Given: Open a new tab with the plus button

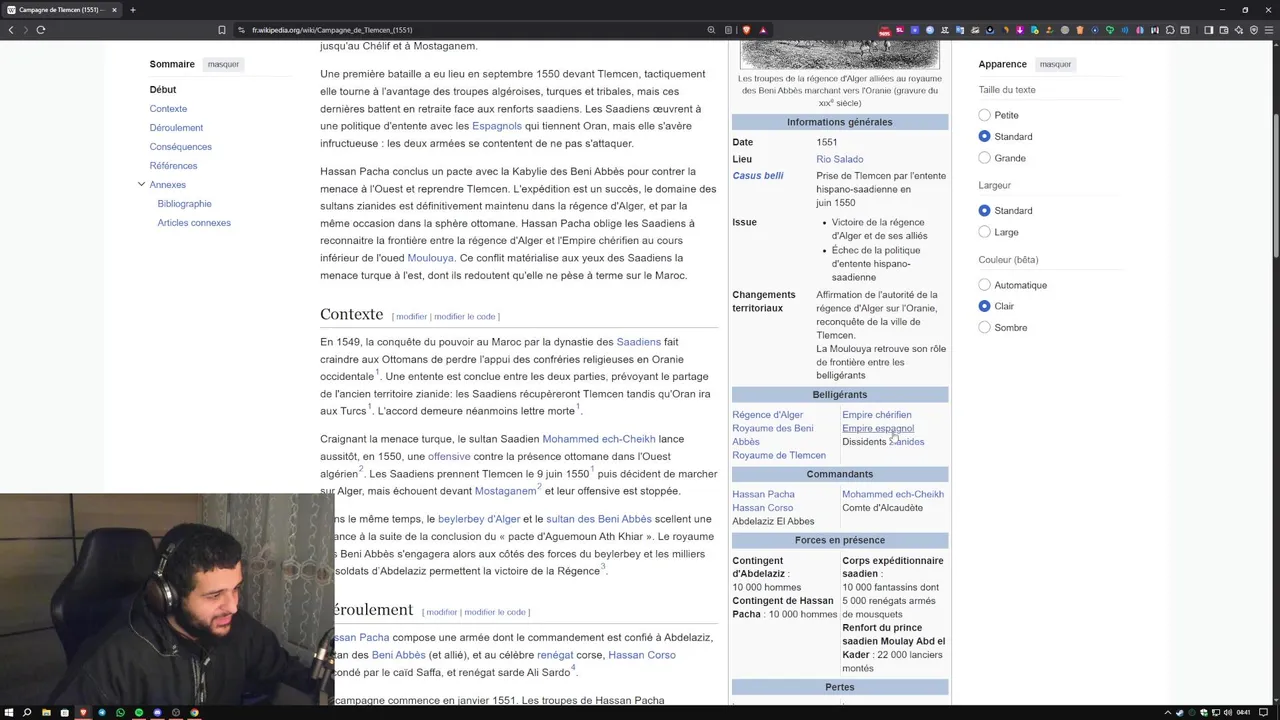Looking at the screenshot, I should point(133,10).
